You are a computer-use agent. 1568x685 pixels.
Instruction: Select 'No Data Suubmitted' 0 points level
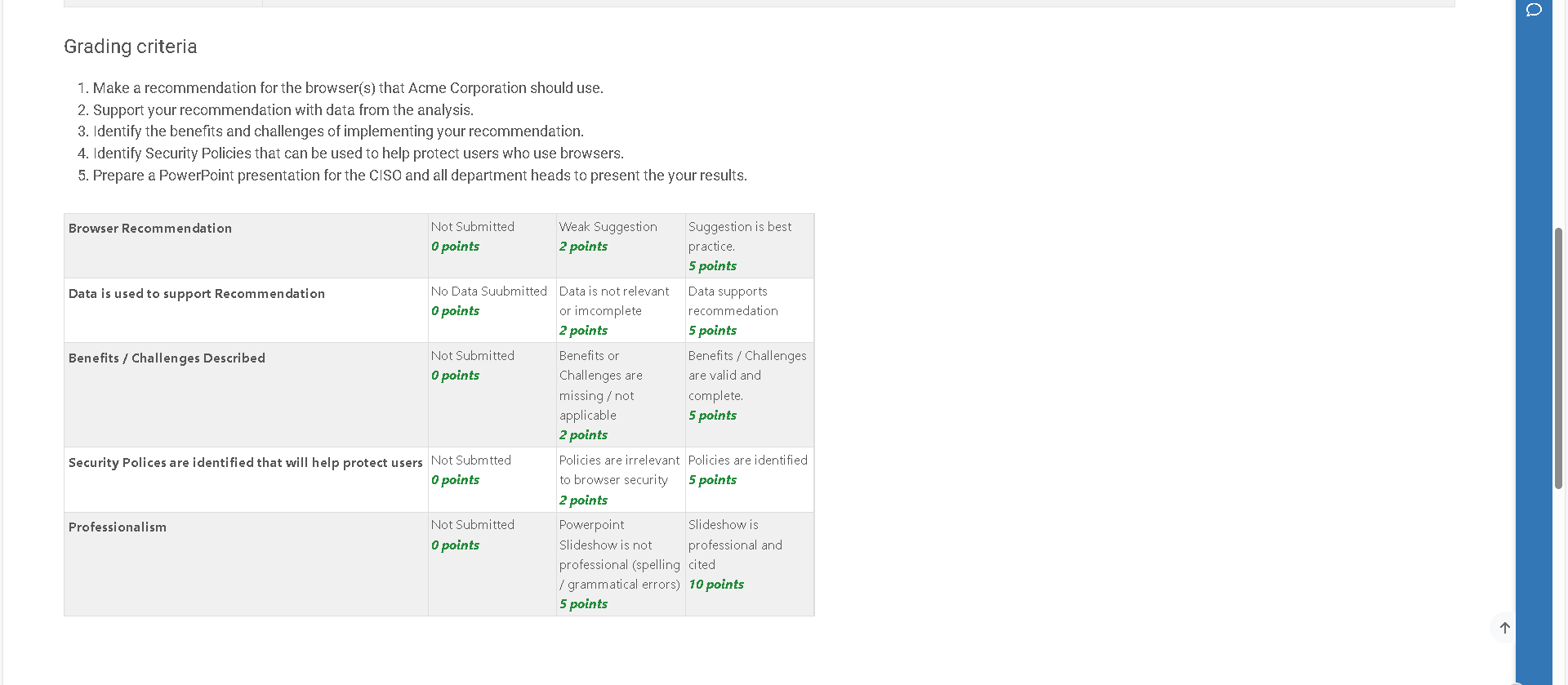pos(492,310)
